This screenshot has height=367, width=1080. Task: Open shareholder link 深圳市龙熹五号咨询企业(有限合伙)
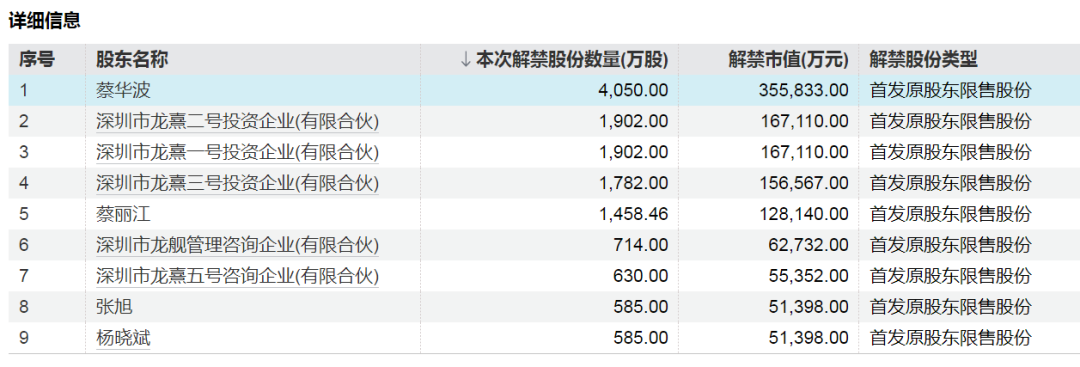(x=238, y=276)
